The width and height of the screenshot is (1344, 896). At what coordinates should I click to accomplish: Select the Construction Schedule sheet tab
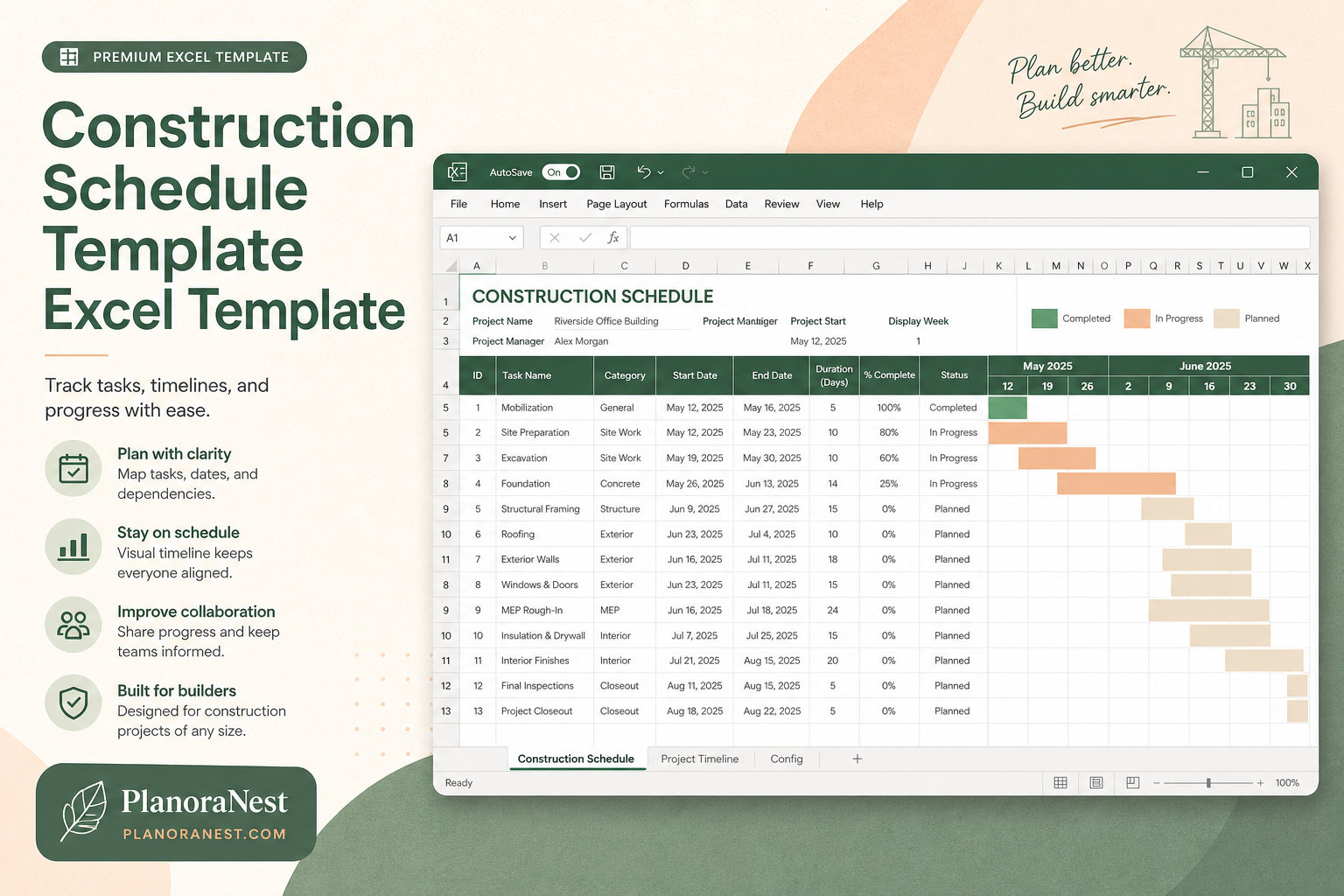pos(576,759)
